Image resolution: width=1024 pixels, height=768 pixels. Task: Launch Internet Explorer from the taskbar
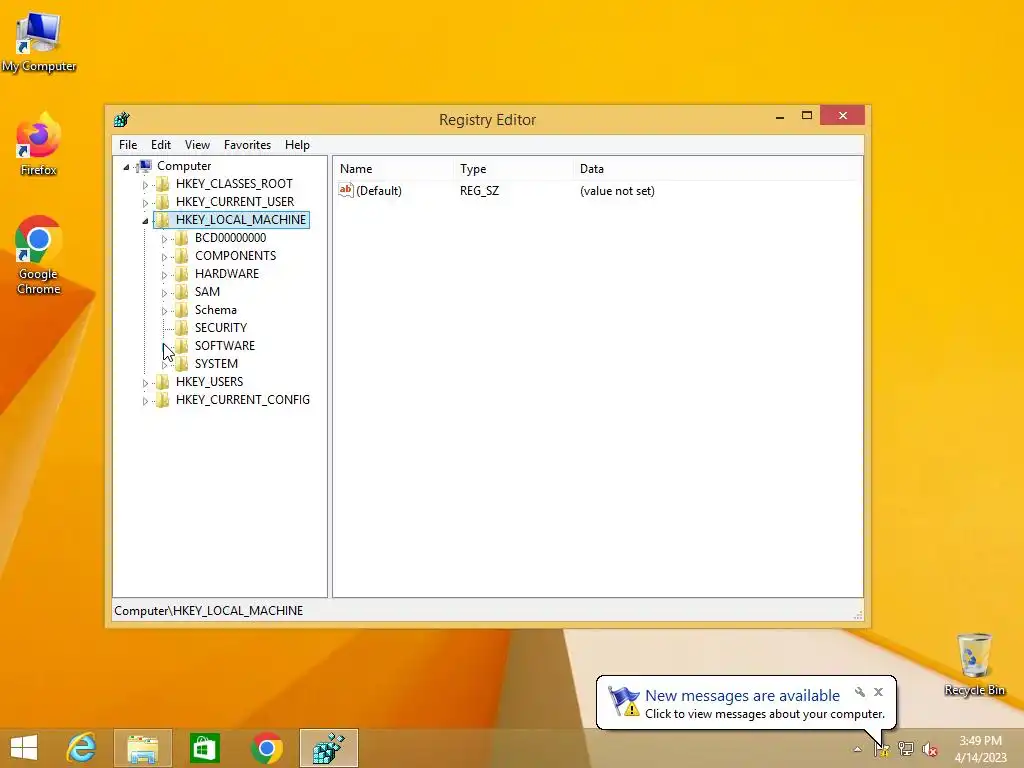click(x=82, y=748)
